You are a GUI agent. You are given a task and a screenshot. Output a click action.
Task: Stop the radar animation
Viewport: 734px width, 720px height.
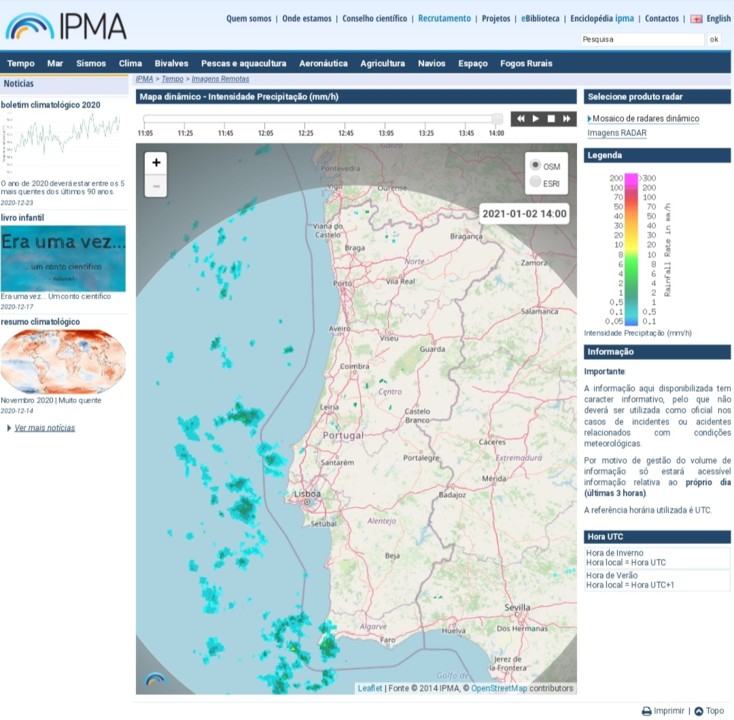click(x=551, y=118)
